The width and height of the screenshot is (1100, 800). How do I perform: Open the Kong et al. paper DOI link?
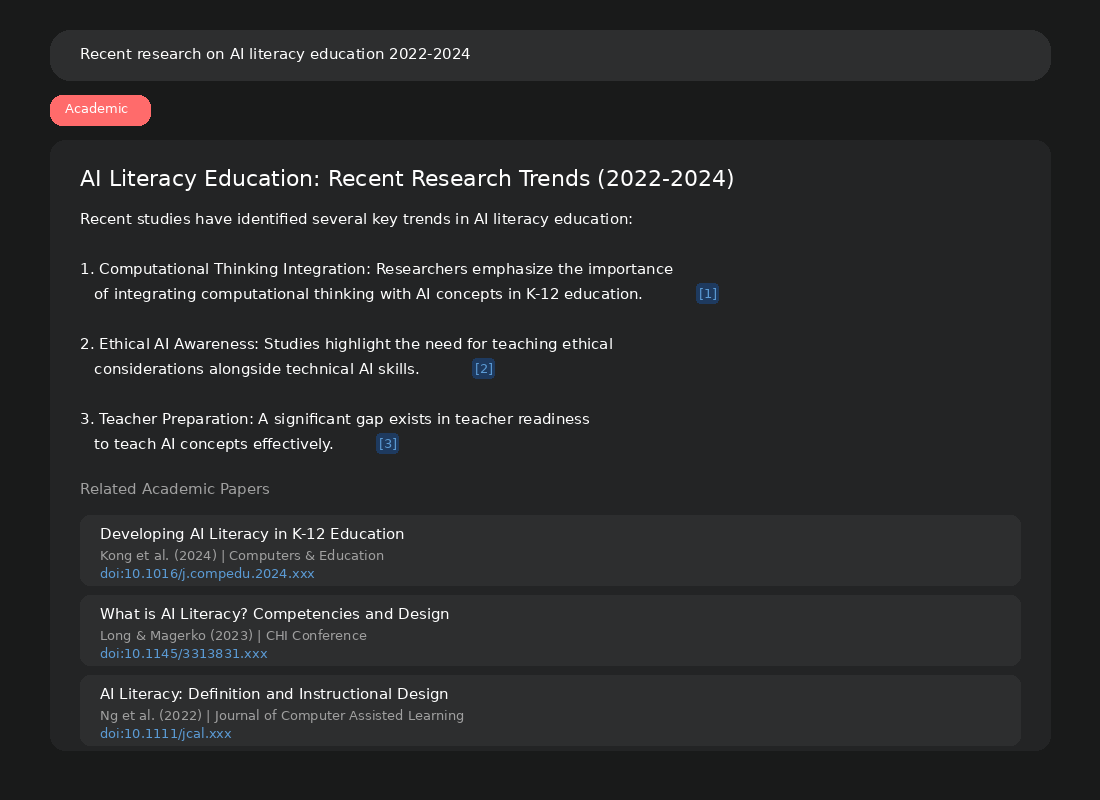pyautogui.click(x=207, y=573)
